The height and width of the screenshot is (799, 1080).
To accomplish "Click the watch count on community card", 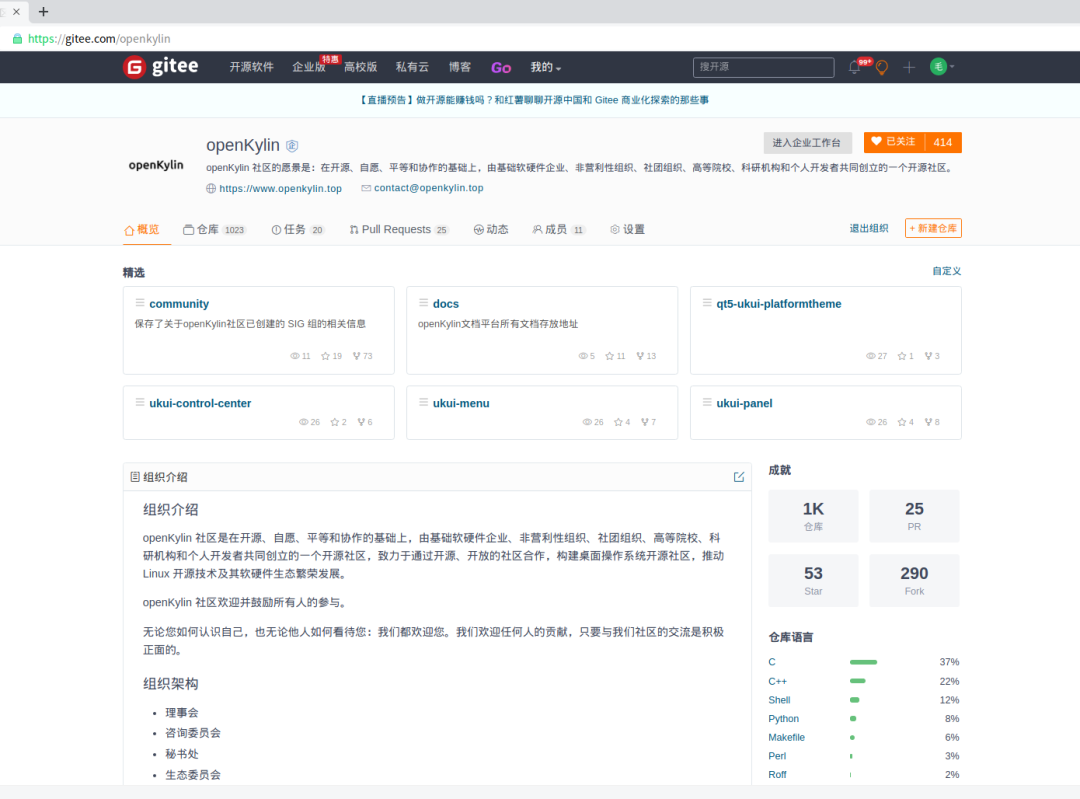I will (x=300, y=356).
